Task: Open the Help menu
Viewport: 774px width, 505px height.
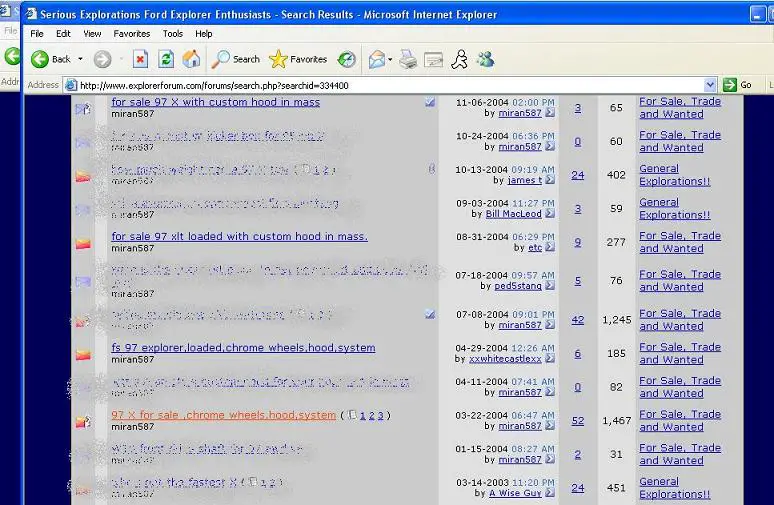Action: pyautogui.click(x=203, y=34)
